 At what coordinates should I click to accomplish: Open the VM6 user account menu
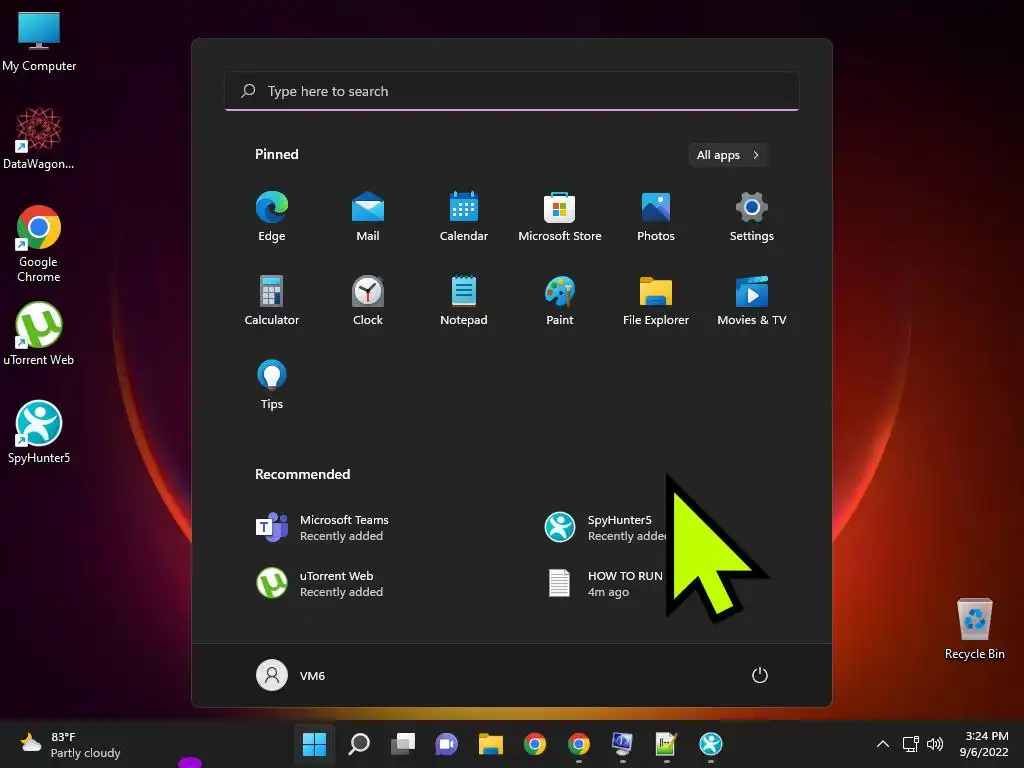tap(291, 675)
